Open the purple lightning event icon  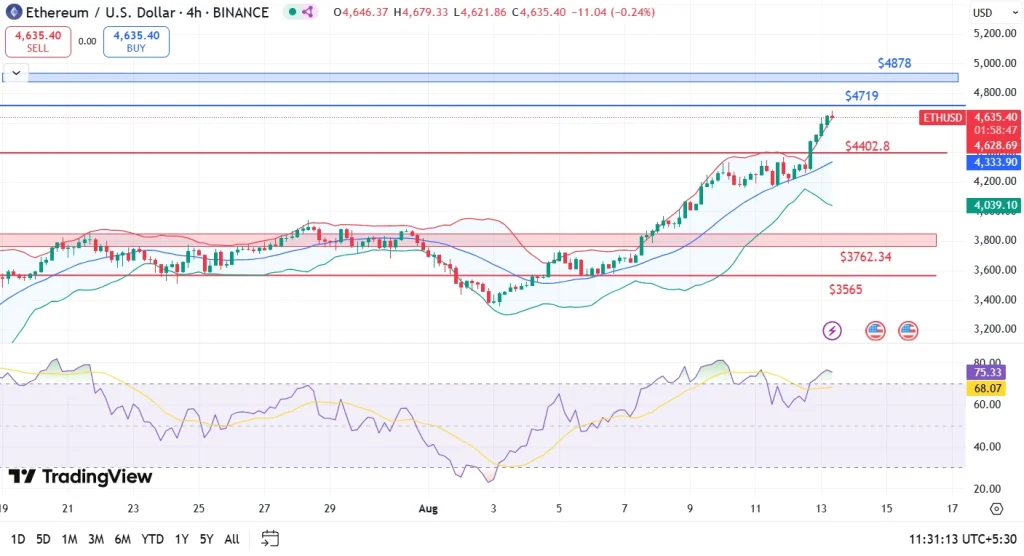(x=832, y=330)
